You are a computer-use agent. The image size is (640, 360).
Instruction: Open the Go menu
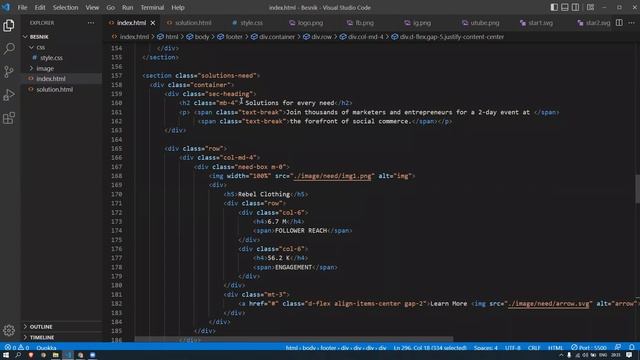click(110, 7)
